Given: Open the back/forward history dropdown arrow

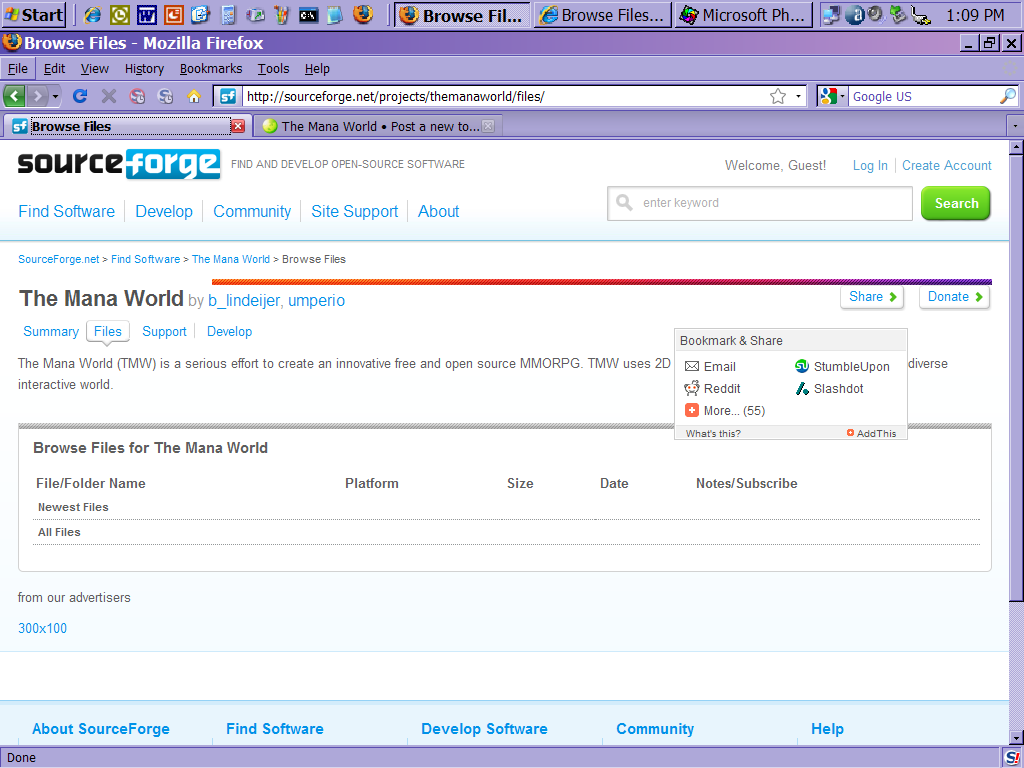Looking at the screenshot, I should click(x=56, y=97).
